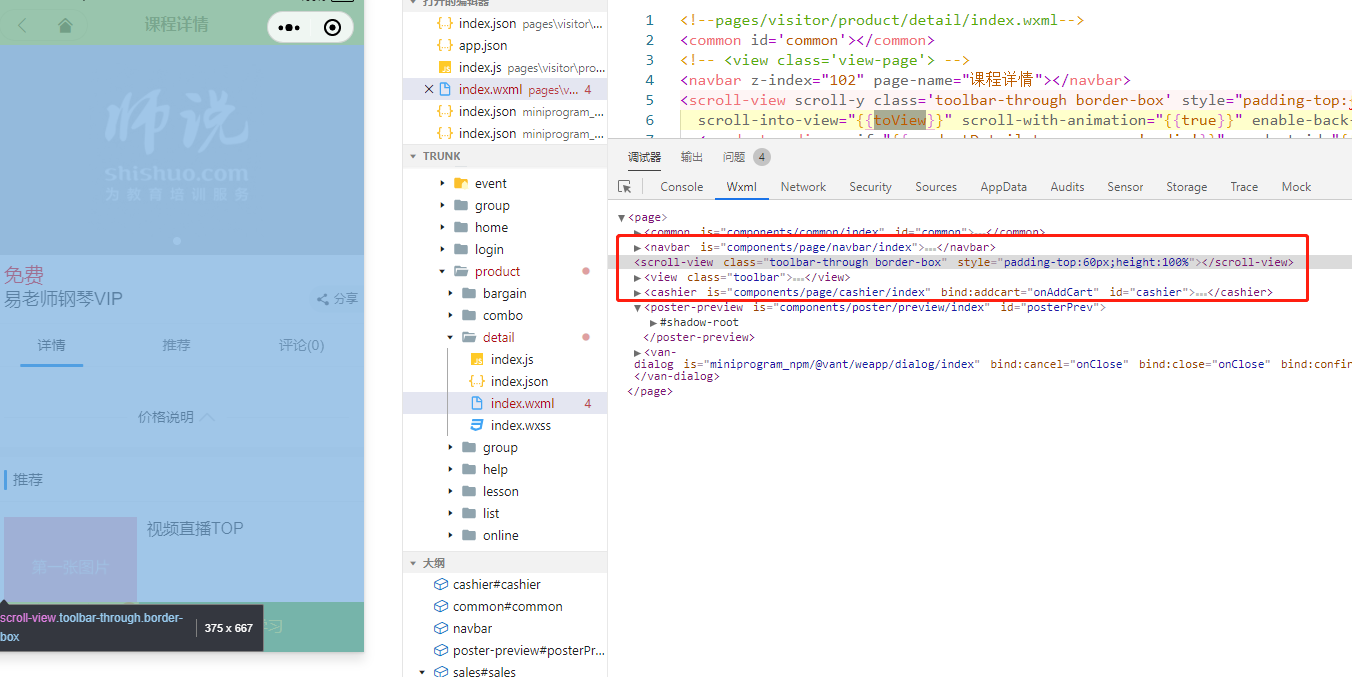
Task: Open the Wxml devtools tab
Action: click(741, 187)
